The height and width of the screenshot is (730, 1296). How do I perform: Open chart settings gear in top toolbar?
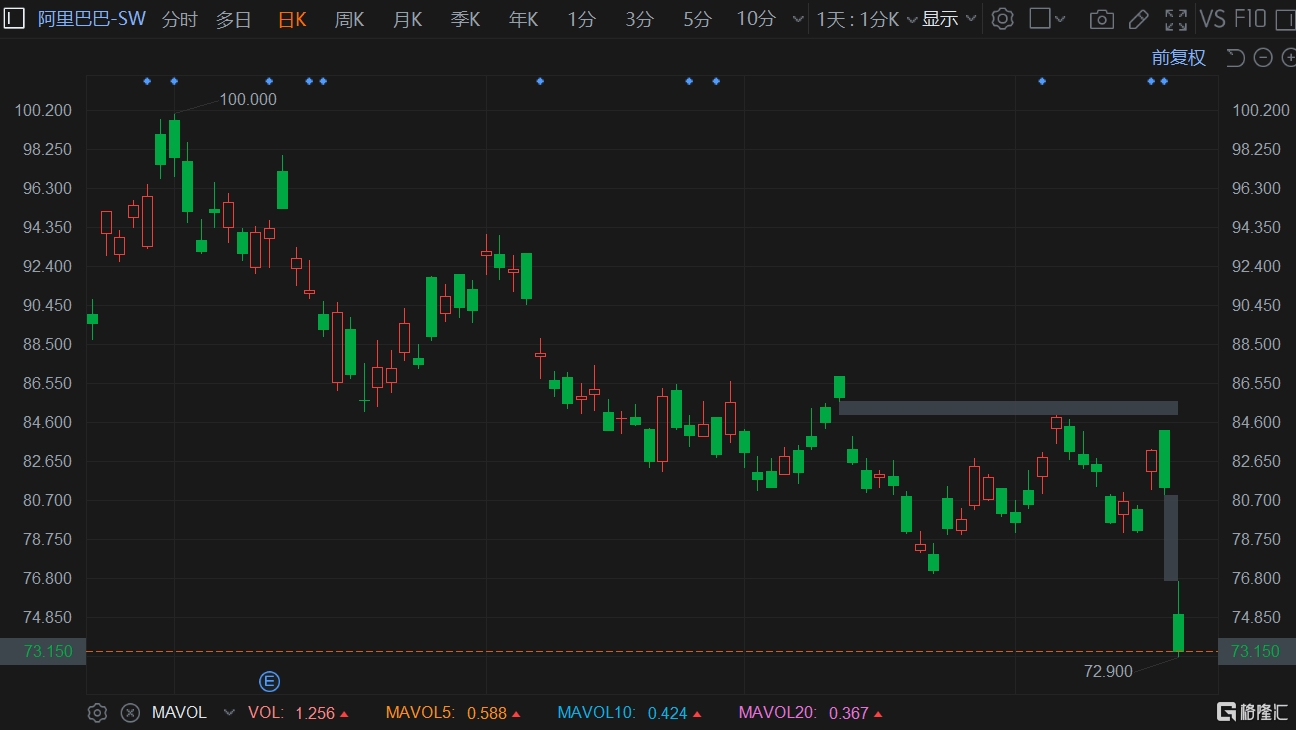coord(1003,19)
